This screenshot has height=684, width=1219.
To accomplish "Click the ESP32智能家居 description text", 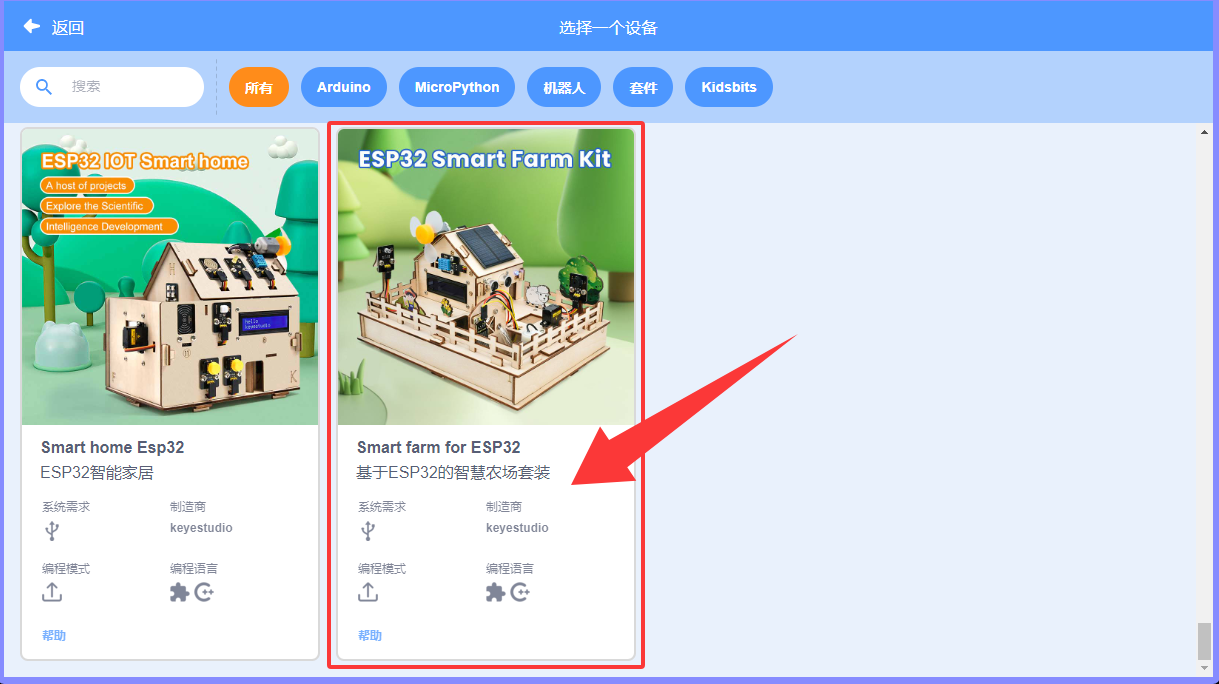I will [97, 472].
